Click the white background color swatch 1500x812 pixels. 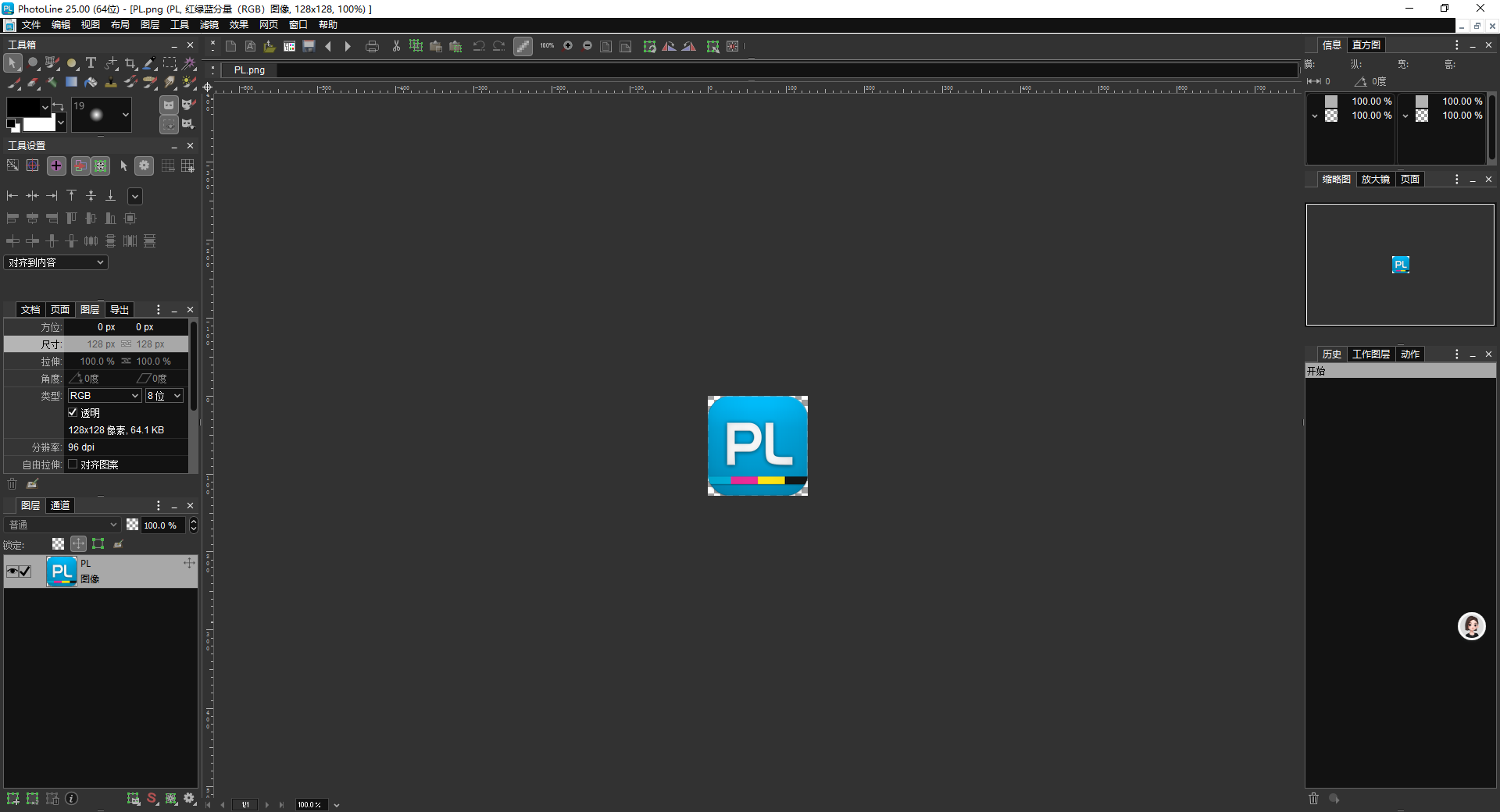coord(39,123)
